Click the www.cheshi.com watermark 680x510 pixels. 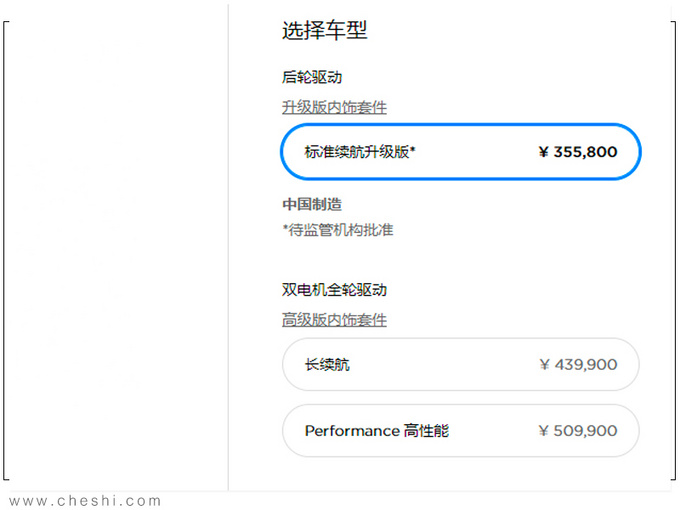pos(84,501)
